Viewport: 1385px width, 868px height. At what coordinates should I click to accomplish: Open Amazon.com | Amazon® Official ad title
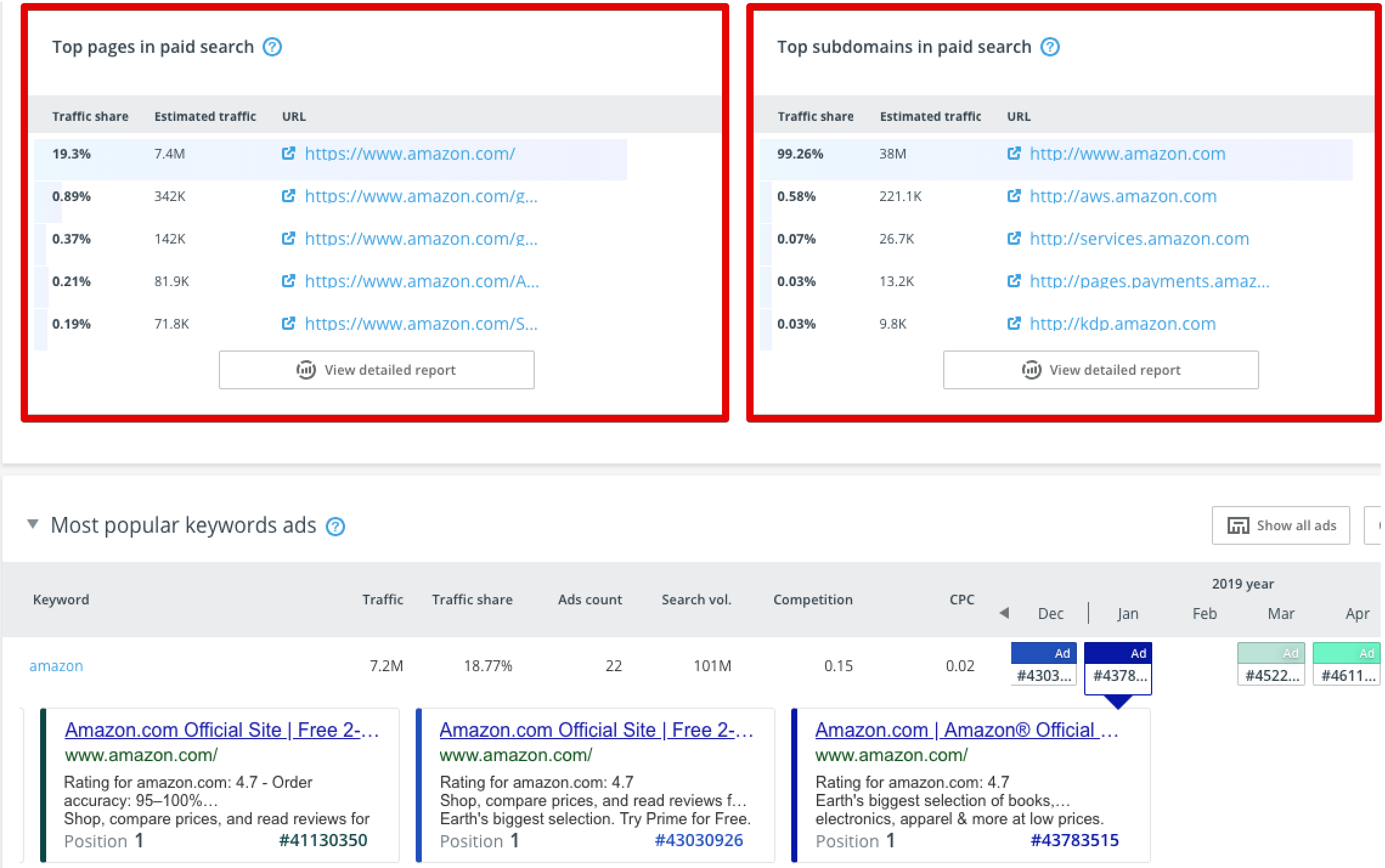coord(966,730)
